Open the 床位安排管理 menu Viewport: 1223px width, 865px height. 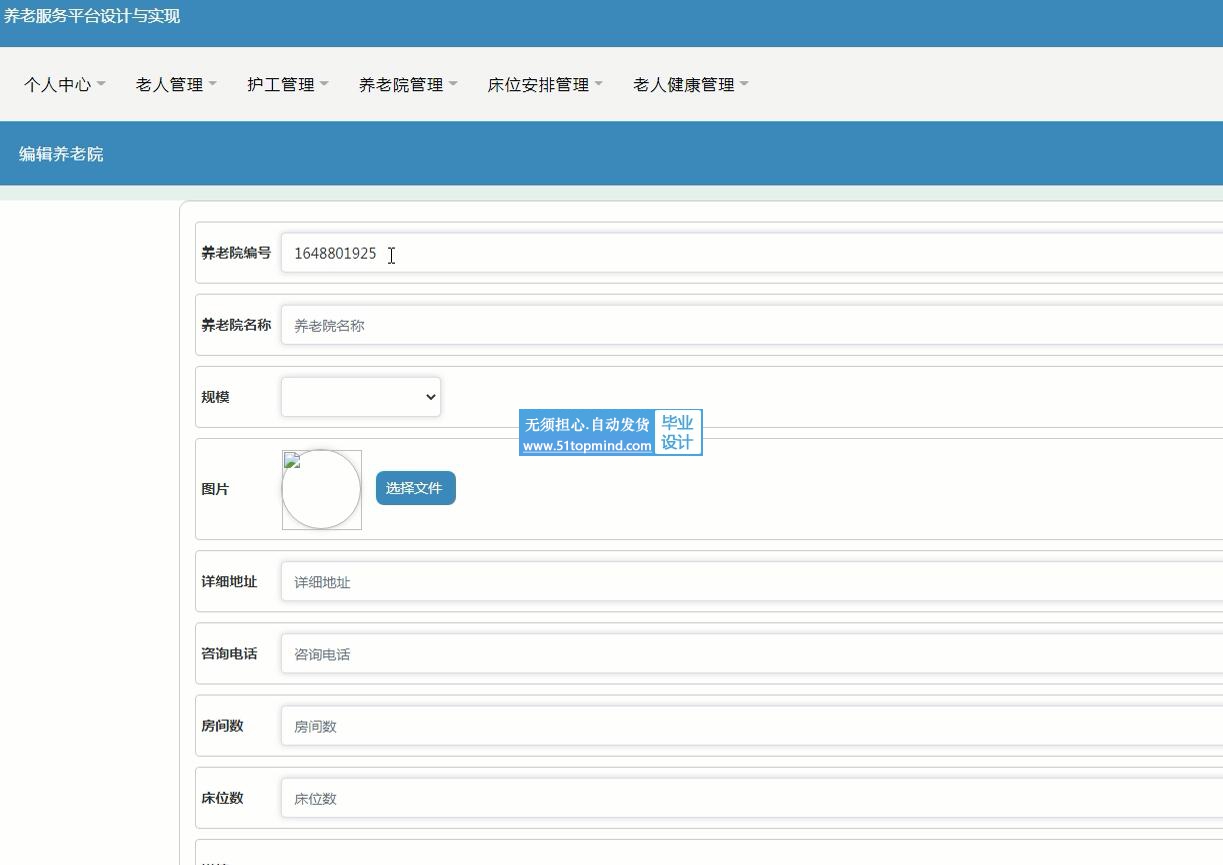[x=544, y=85]
